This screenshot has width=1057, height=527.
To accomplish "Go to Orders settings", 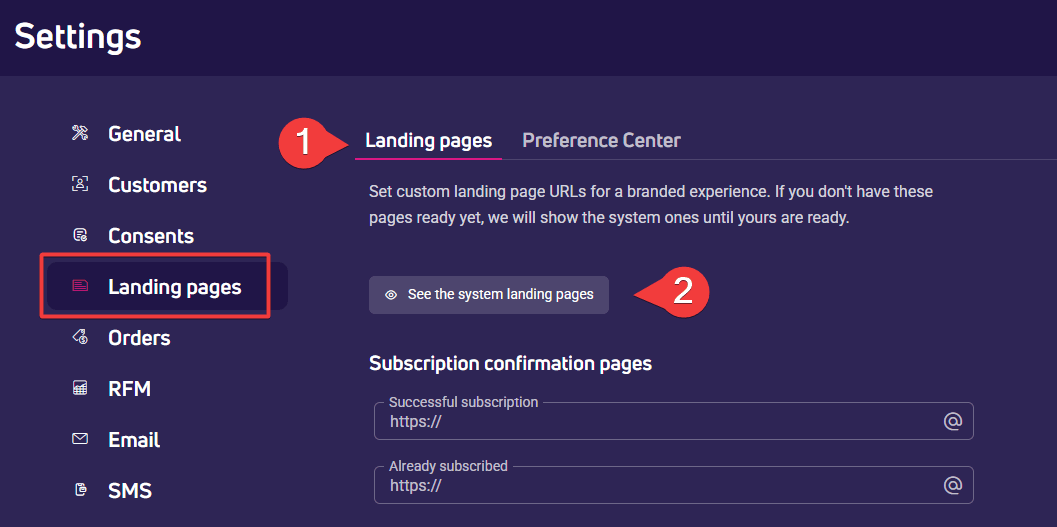I will [140, 338].
